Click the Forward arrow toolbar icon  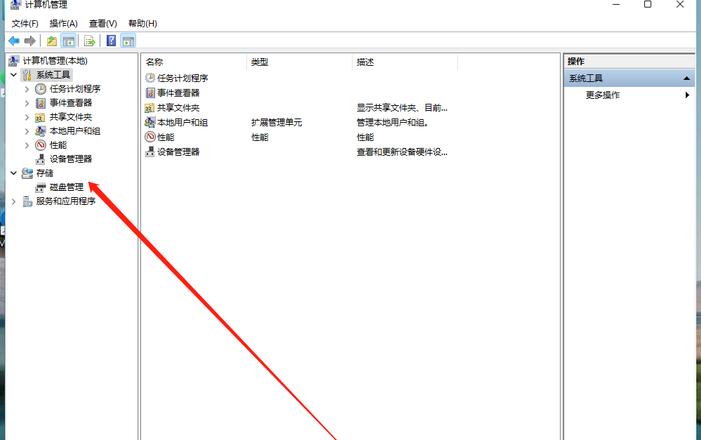30,41
